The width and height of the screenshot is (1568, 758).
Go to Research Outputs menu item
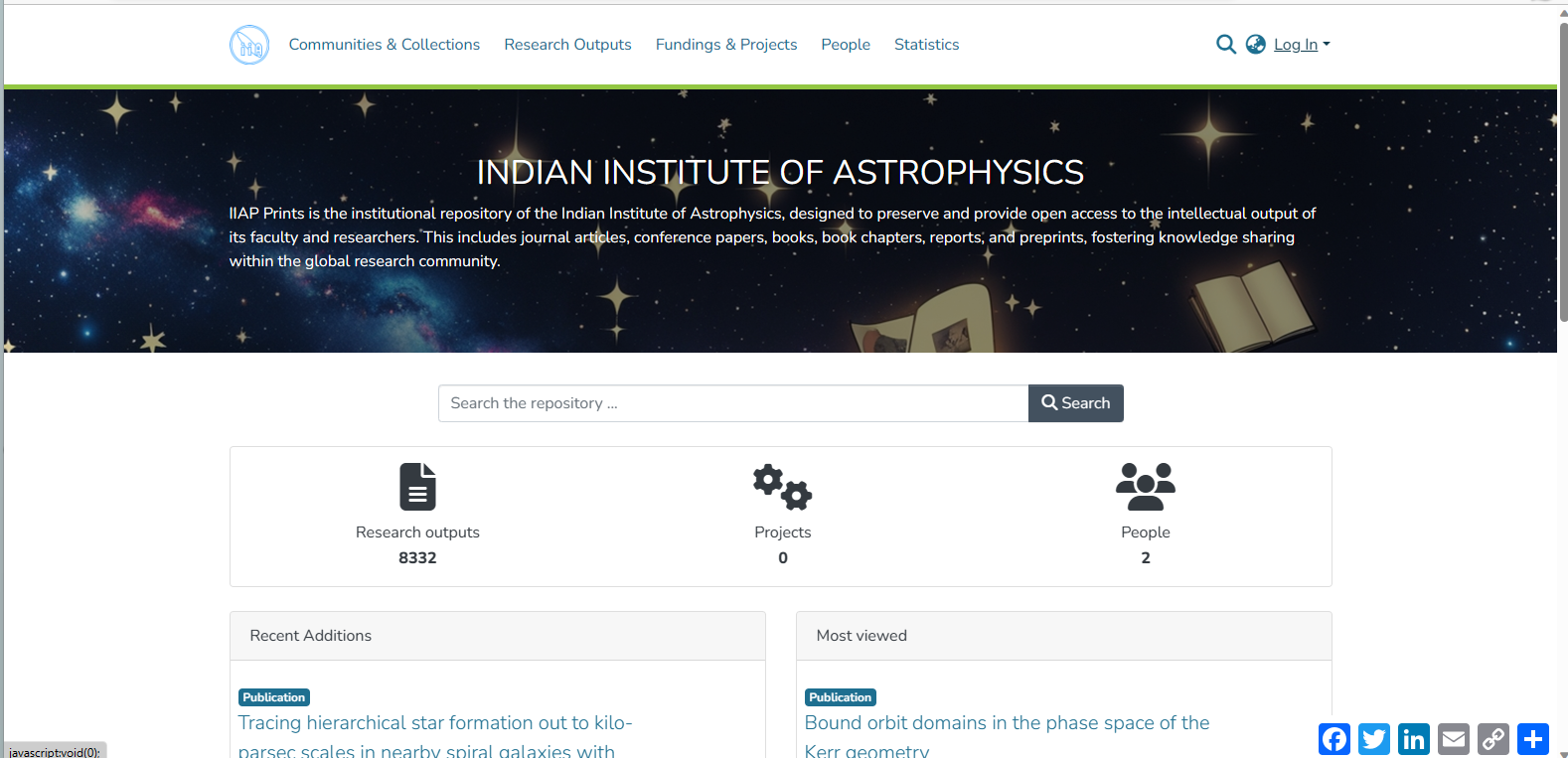point(567,45)
